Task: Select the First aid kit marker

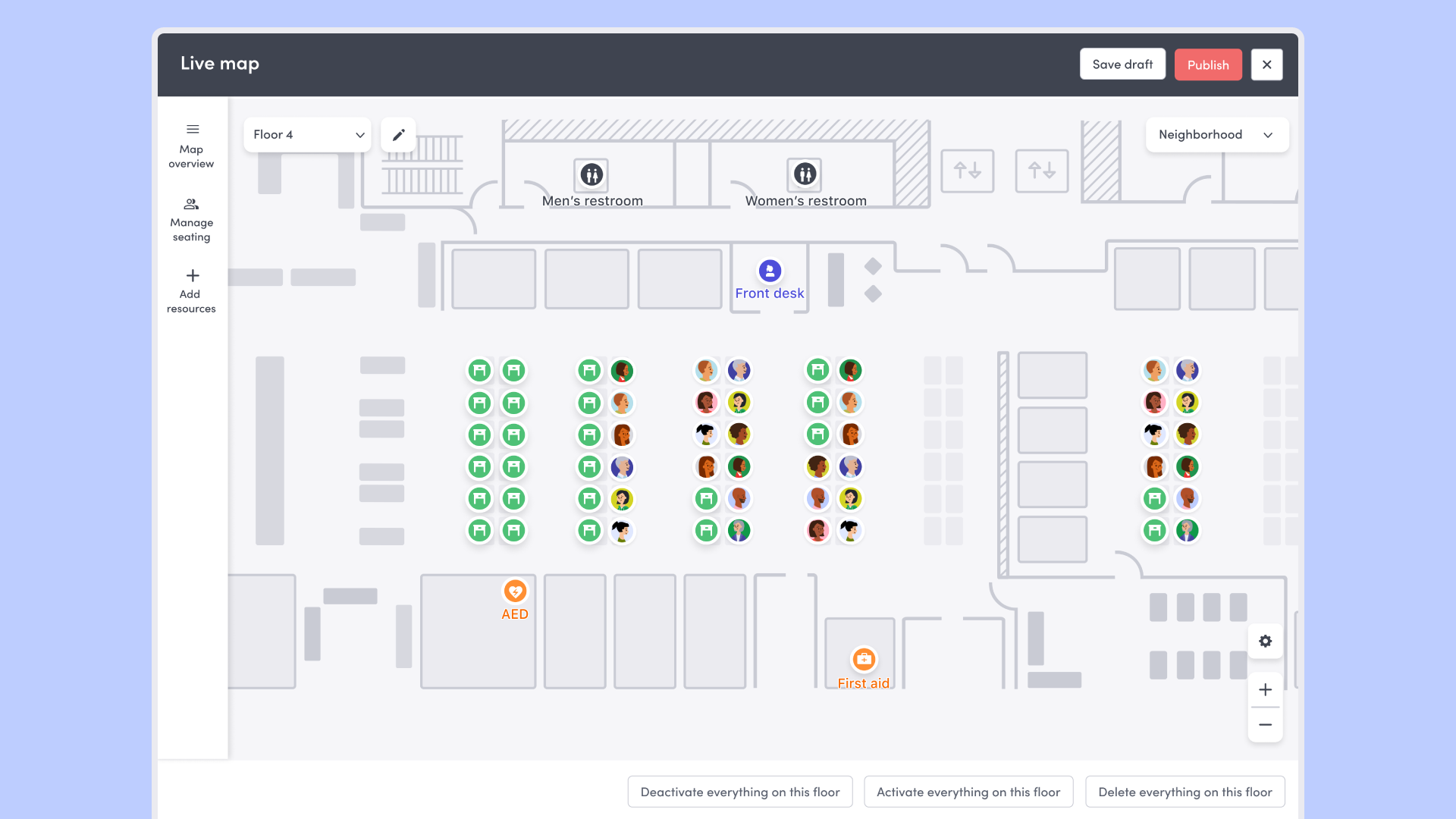Action: [864, 659]
